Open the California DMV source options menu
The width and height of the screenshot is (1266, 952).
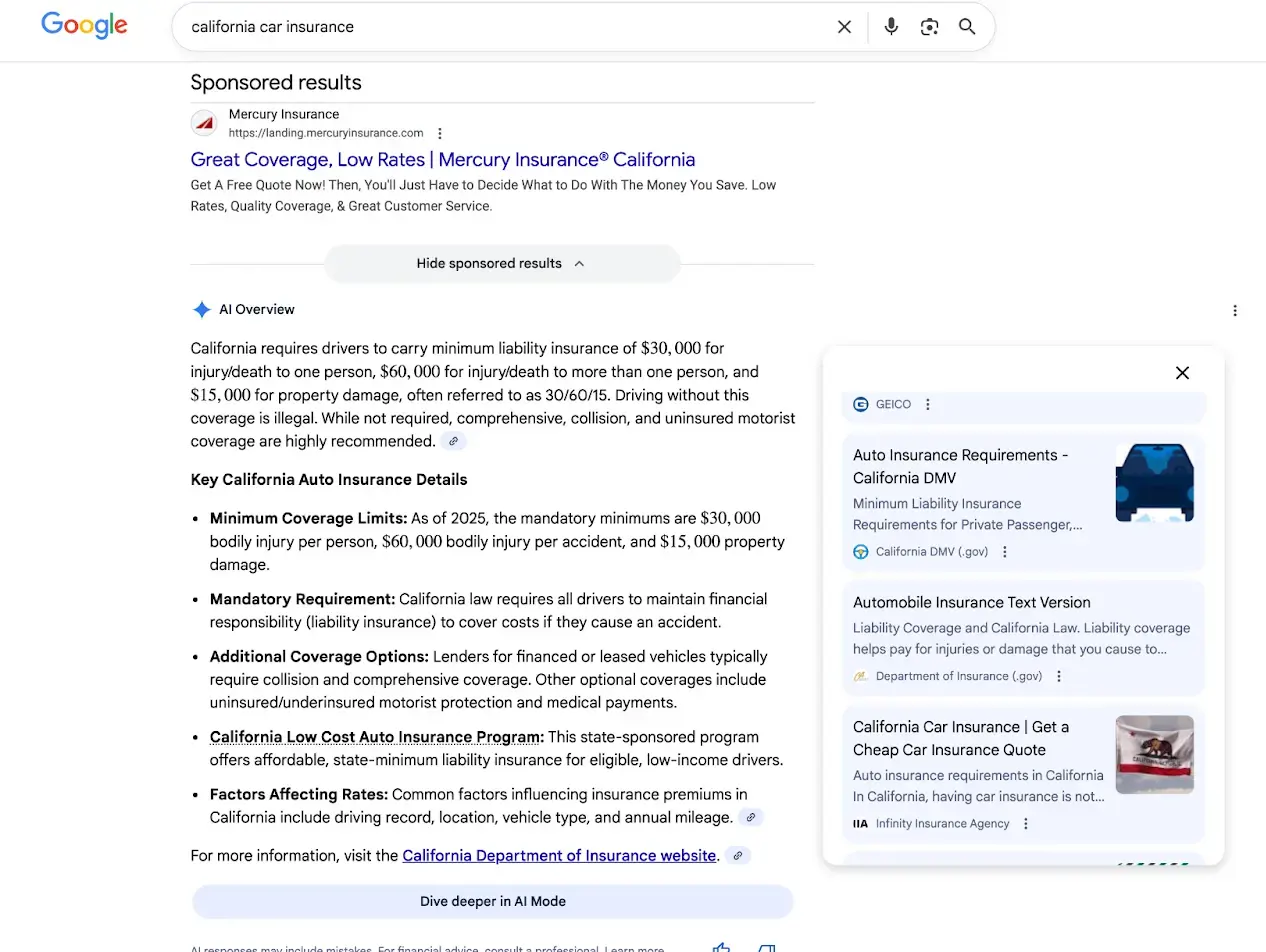click(x=1005, y=552)
